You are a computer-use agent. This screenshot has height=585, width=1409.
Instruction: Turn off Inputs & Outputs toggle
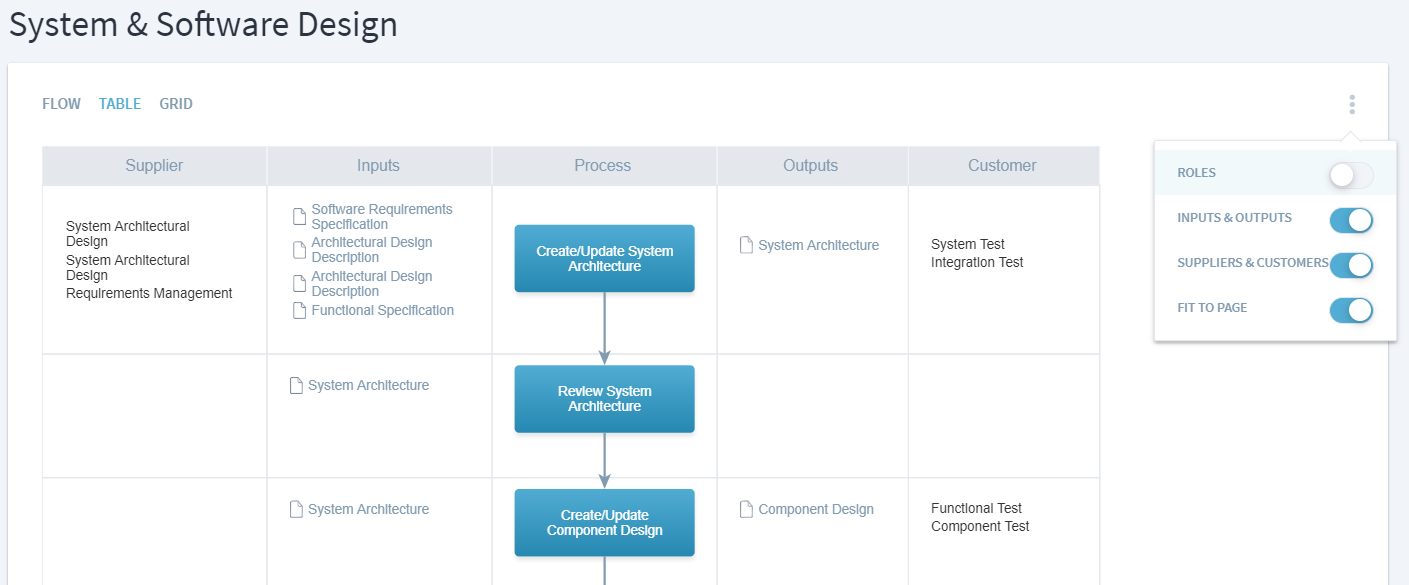click(x=1351, y=220)
